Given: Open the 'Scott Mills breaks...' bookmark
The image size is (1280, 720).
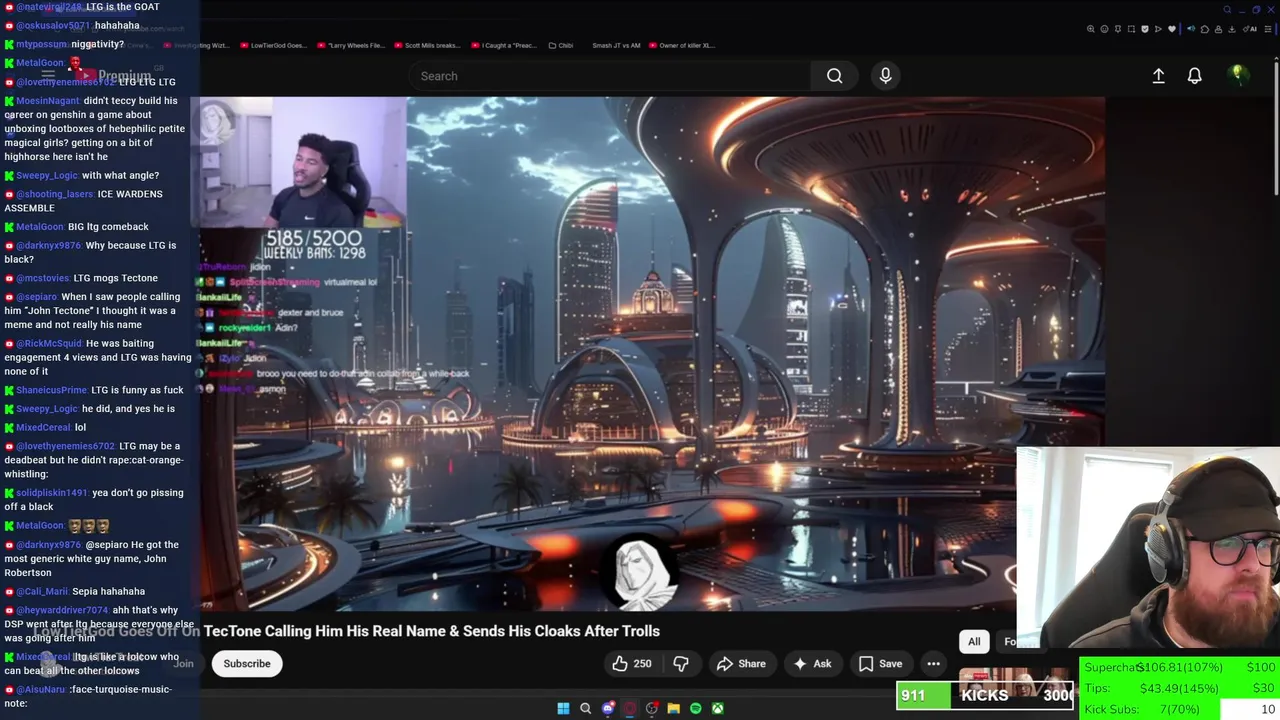Looking at the screenshot, I should (x=426, y=45).
